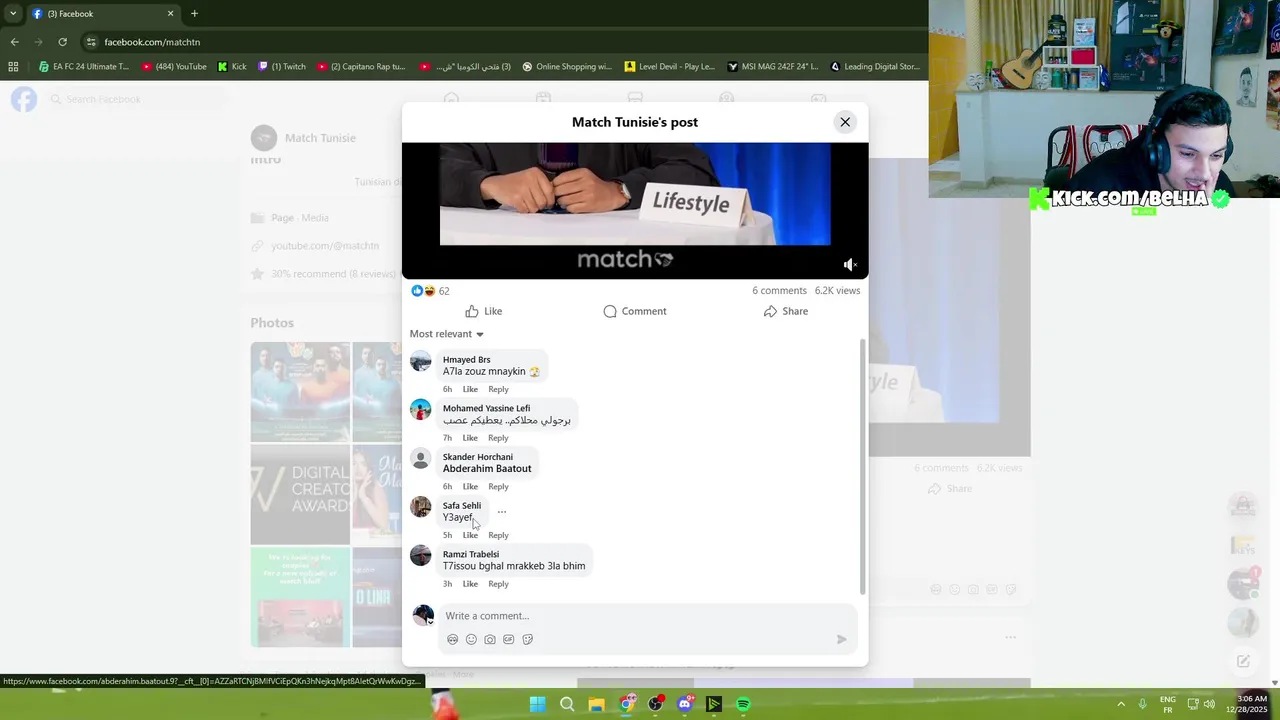Open the GIF picker in comment box
Viewport: 1280px width, 720px height.
point(508,639)
